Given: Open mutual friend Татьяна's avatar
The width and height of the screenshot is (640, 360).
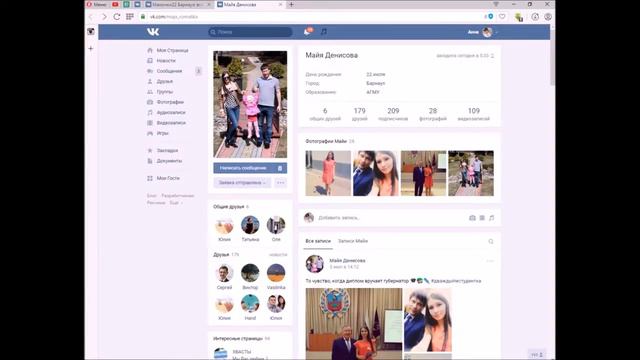Looking at the screenshot, I should (x=250, y=225).
